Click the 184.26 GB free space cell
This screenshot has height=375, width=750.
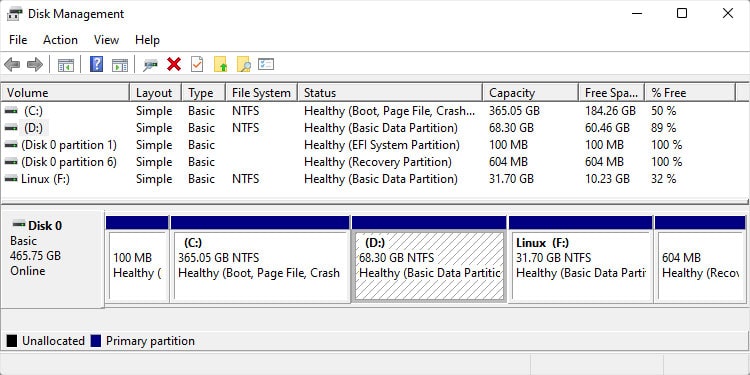coord(610,111)
